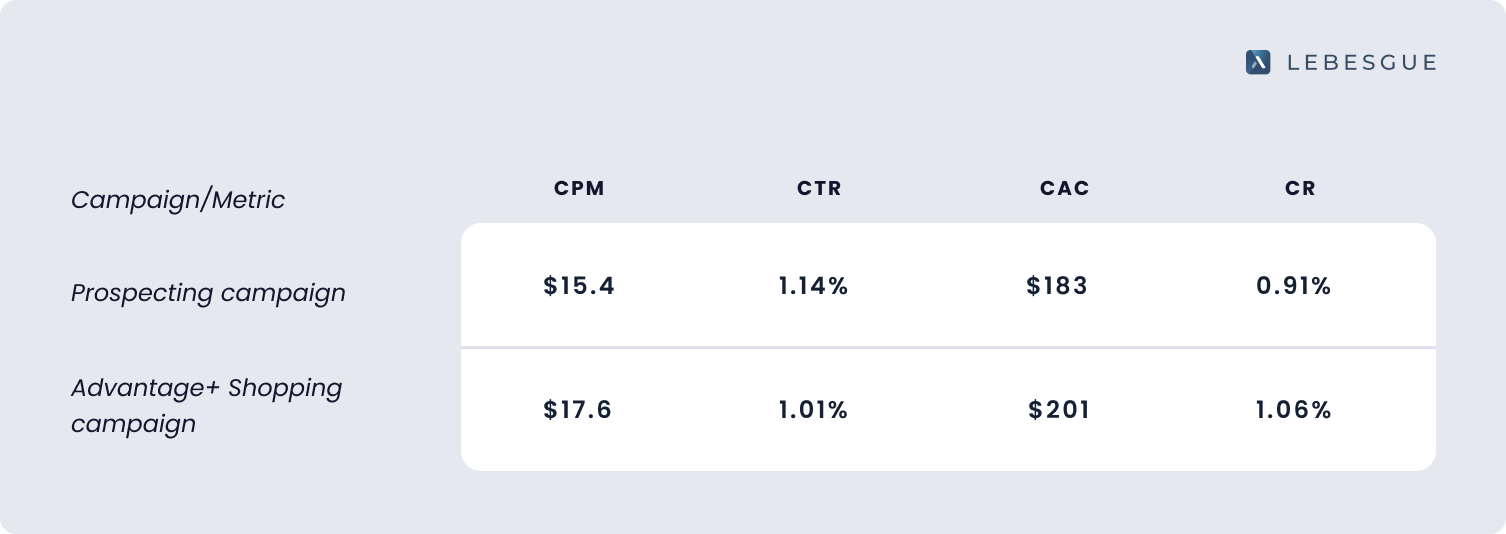Click the 1.01% CTR value
Viewport: 1506px width, 534px height.
tap(813, 410)
